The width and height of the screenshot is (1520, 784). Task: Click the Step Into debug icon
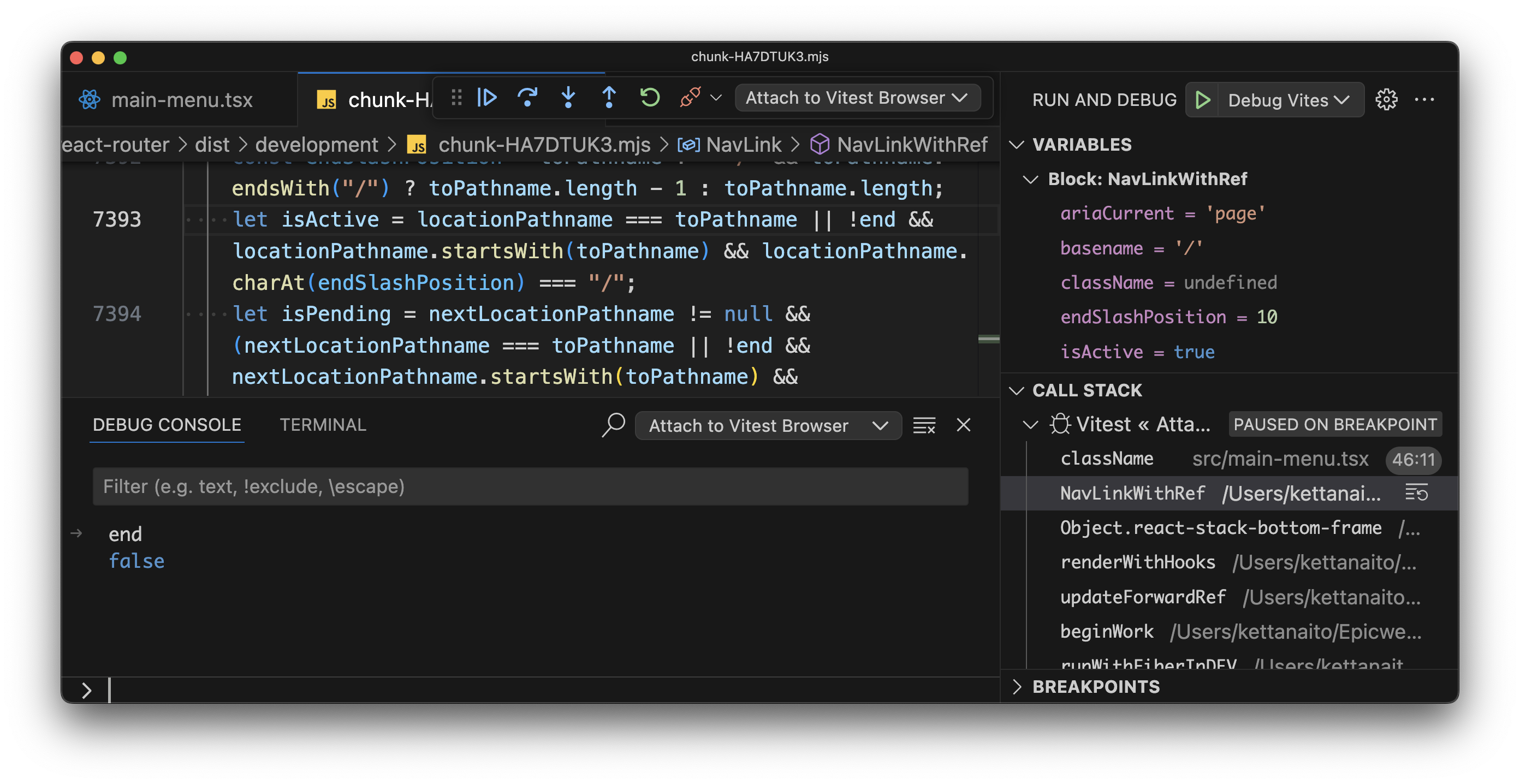568,97
